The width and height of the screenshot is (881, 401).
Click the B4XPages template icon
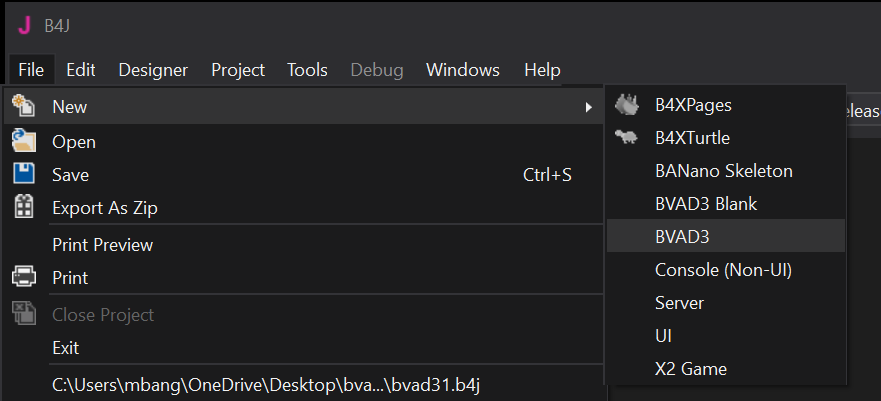click(626, 104)
